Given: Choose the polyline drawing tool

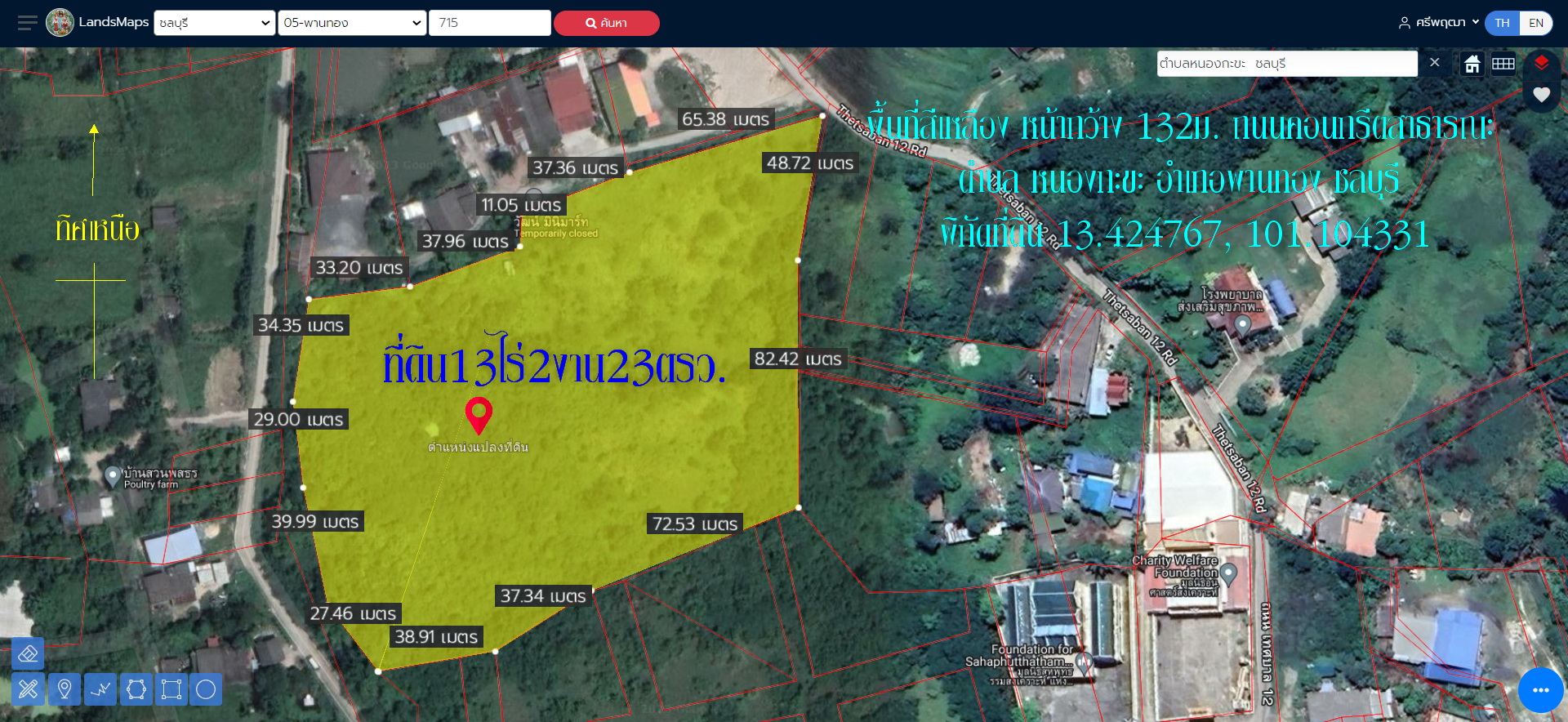Looking at the screenshot, I should 100,689.
